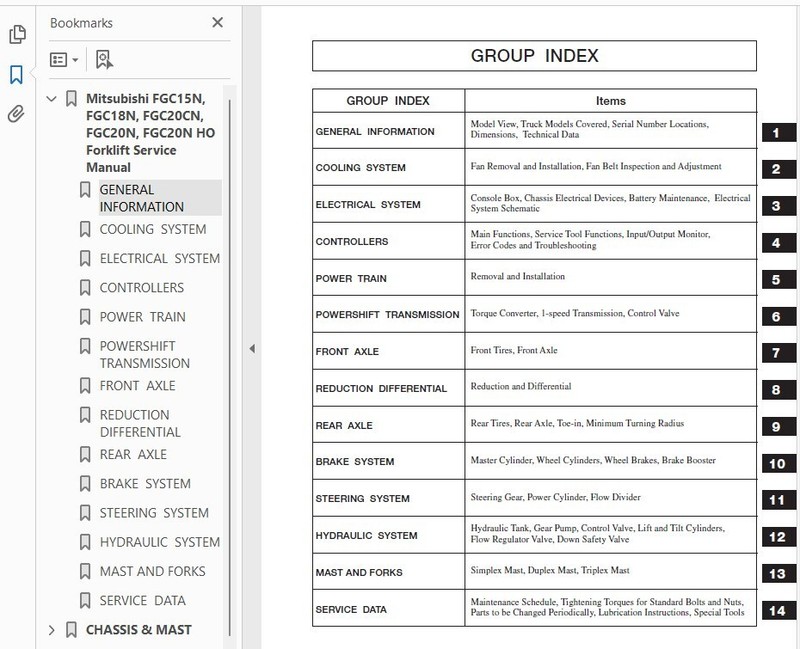Close the Bookmarks panel

[217, 22]
